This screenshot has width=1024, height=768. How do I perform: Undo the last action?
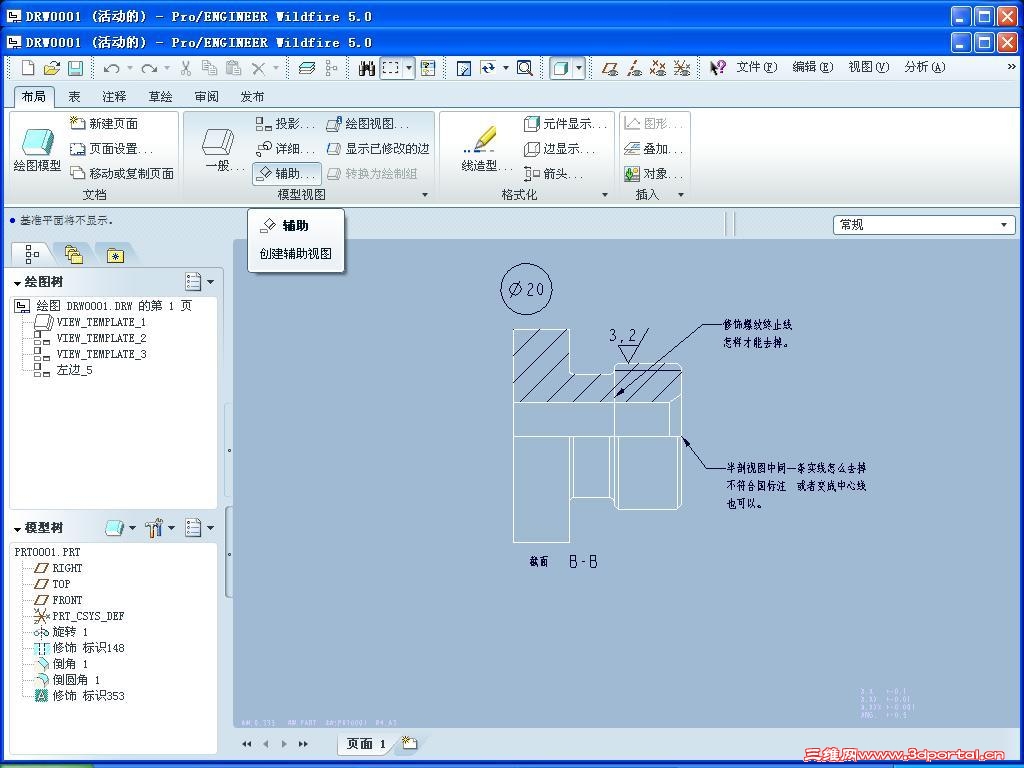[x=112, y=68]
